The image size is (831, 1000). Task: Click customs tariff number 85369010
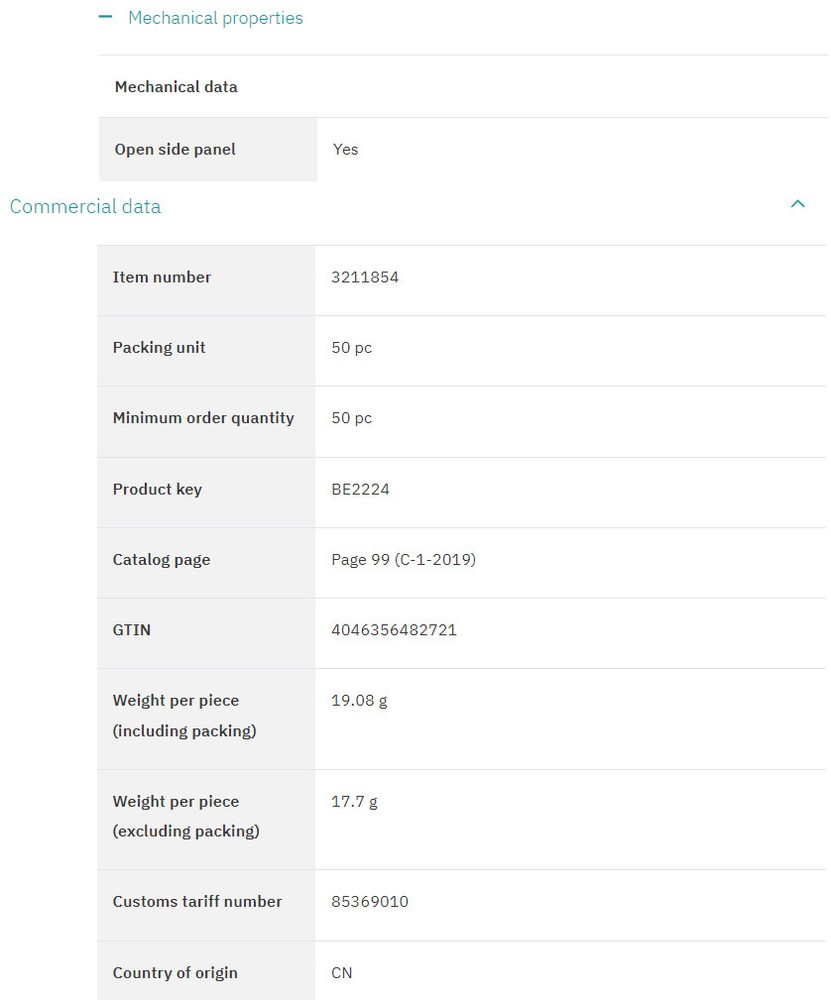pos(369,902)
